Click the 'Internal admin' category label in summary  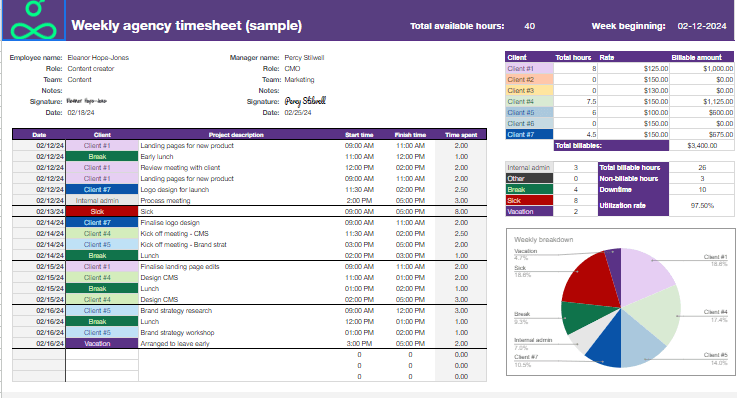click(529, 167)
